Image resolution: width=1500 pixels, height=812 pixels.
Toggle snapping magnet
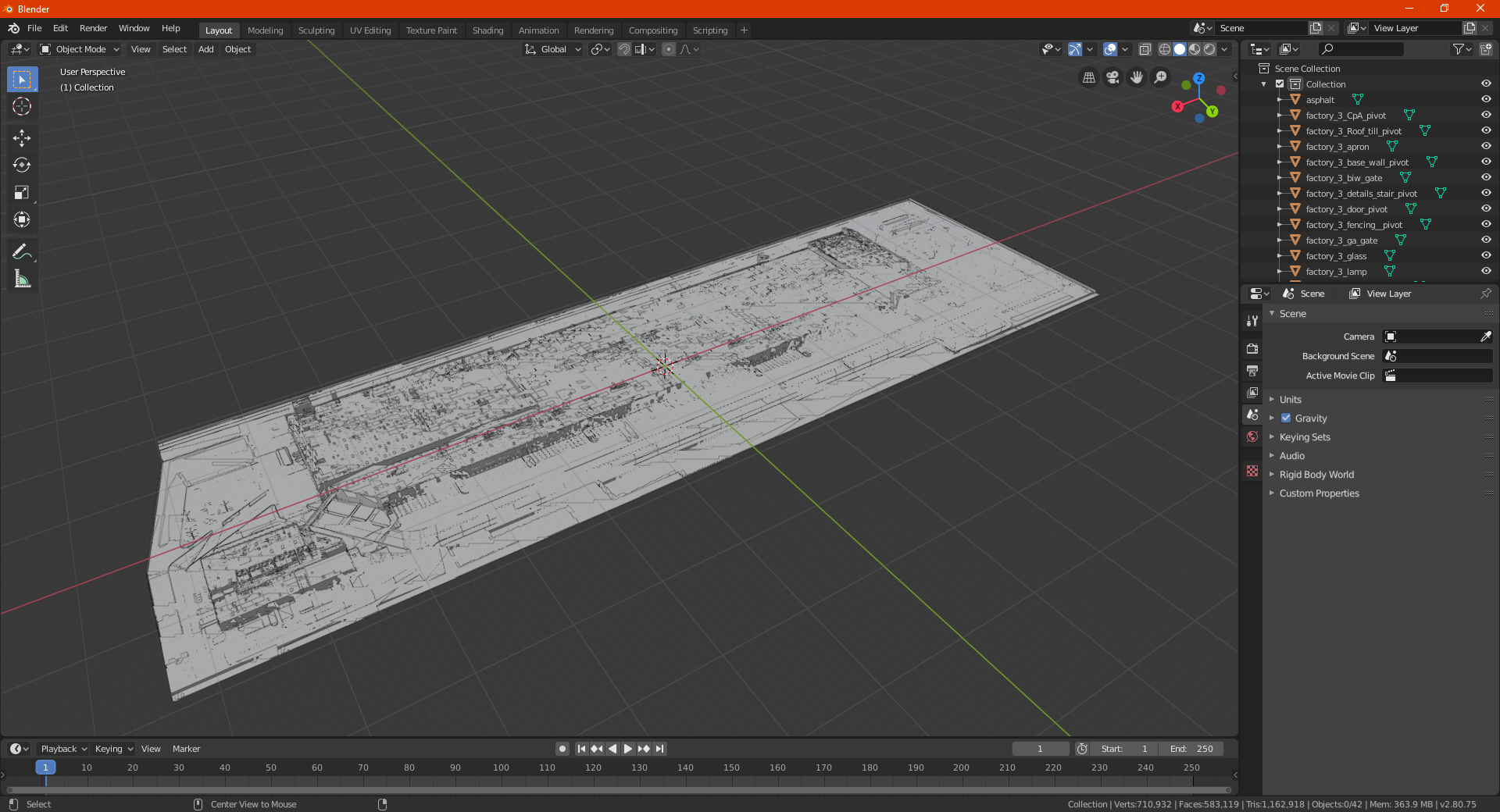click(x=624, y=49)
